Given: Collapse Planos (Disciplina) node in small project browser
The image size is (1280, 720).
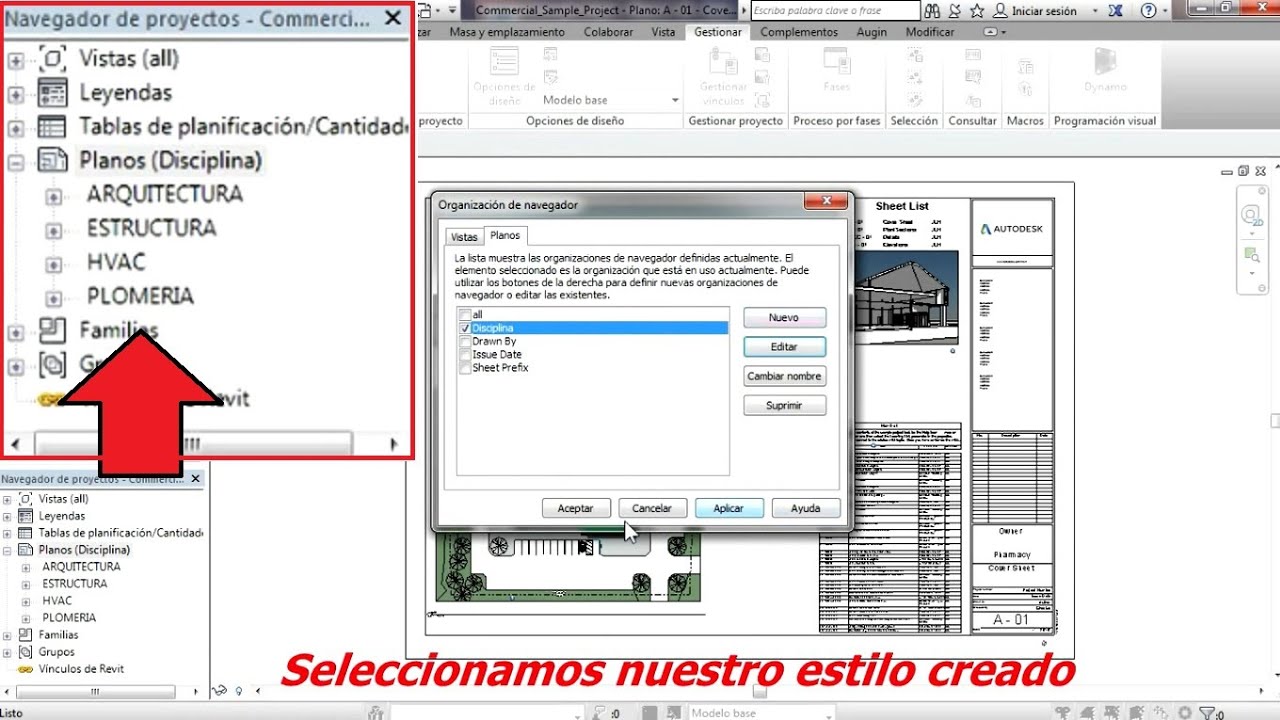Looking at the screenshot, I should pos(7,550).
